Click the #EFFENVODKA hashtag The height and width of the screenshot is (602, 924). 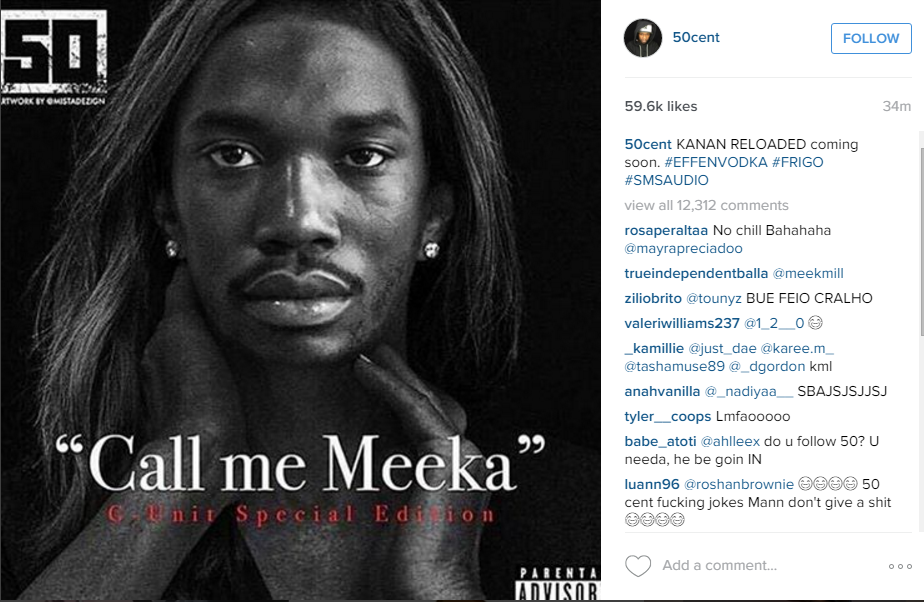(715, 162)
